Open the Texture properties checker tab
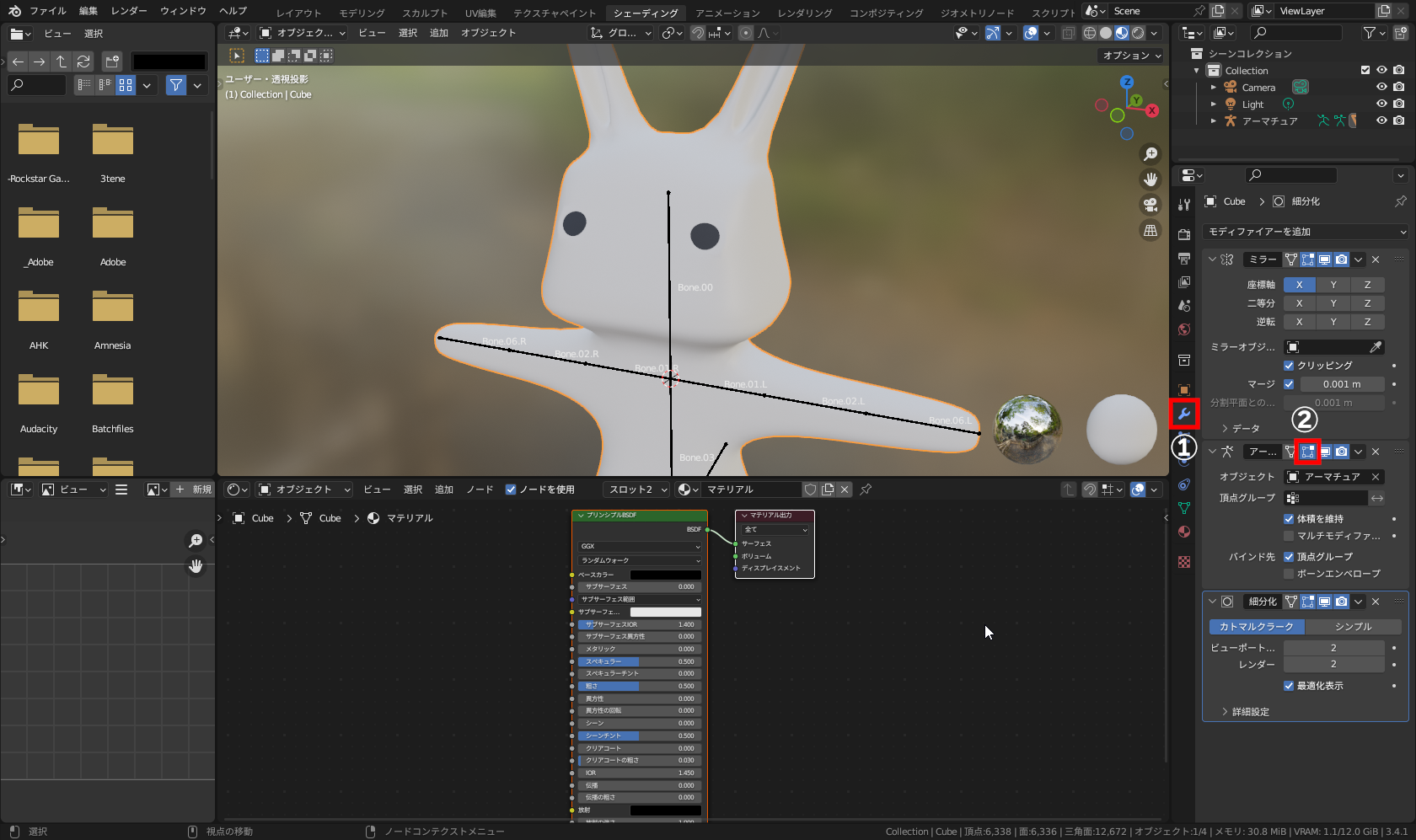Screen dimensions: 1416x840 coord(1184,562)
